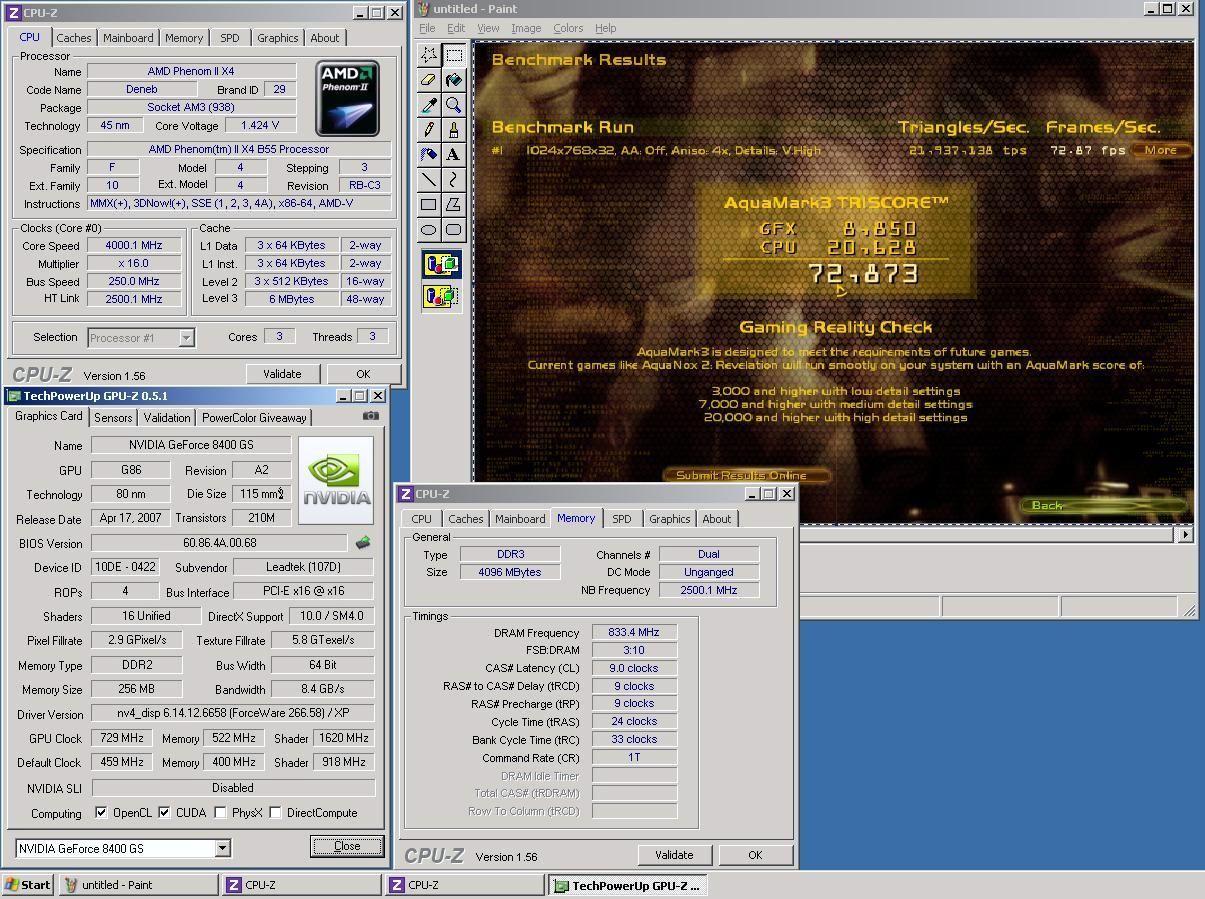Toggle the CUDA checkbox in GPU-Z
This screenshot has height=899, width=1205.
[164, 813]
